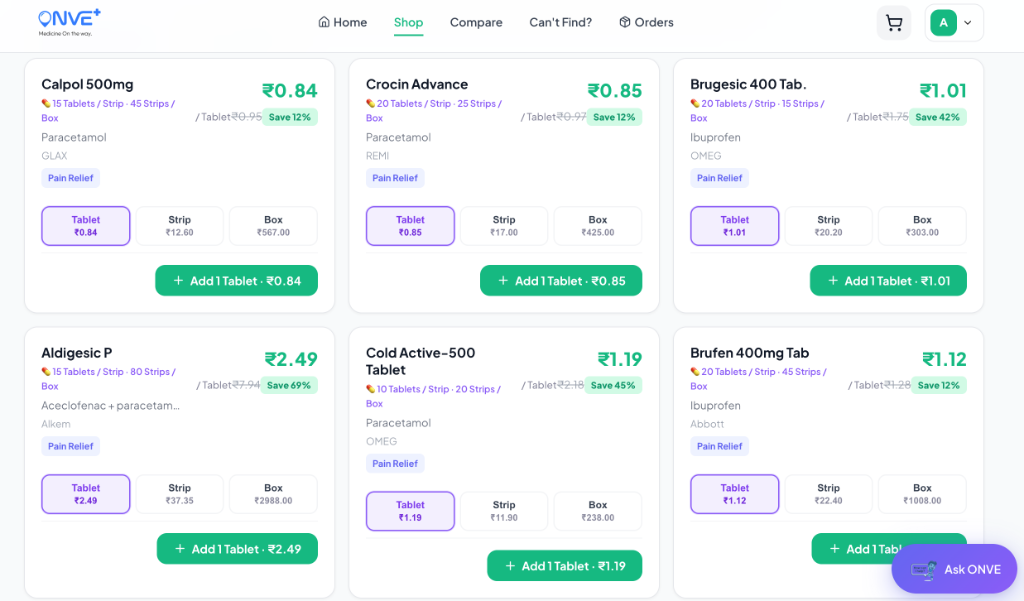
Task: Click the pill icon on Calpol pack info
Action: (x=46, y=103)
